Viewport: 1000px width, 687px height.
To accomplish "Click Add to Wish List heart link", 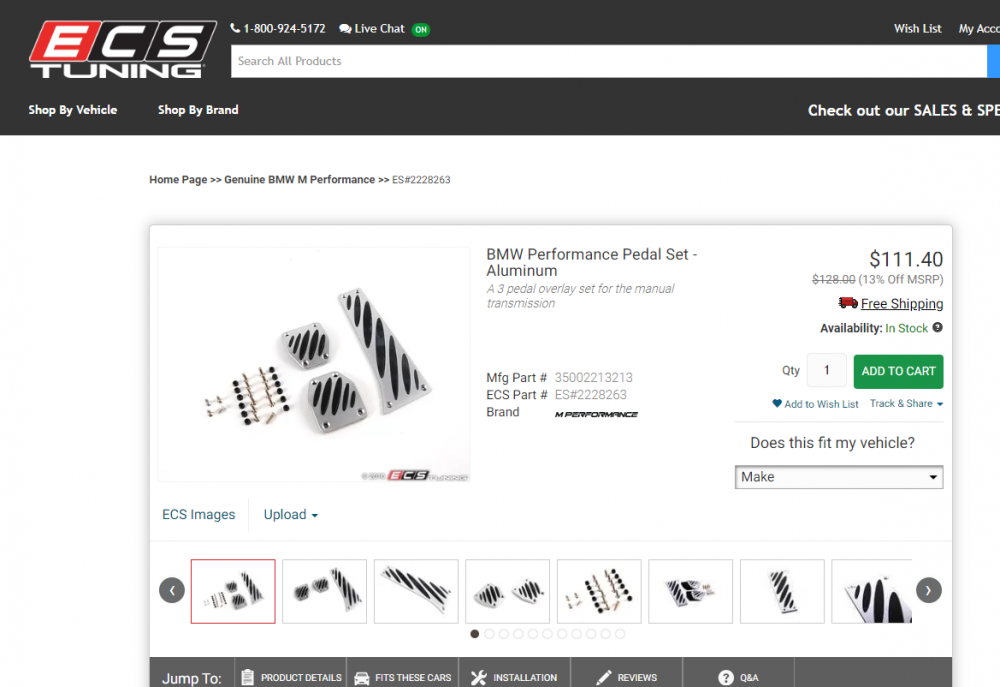I will [815, 404].
